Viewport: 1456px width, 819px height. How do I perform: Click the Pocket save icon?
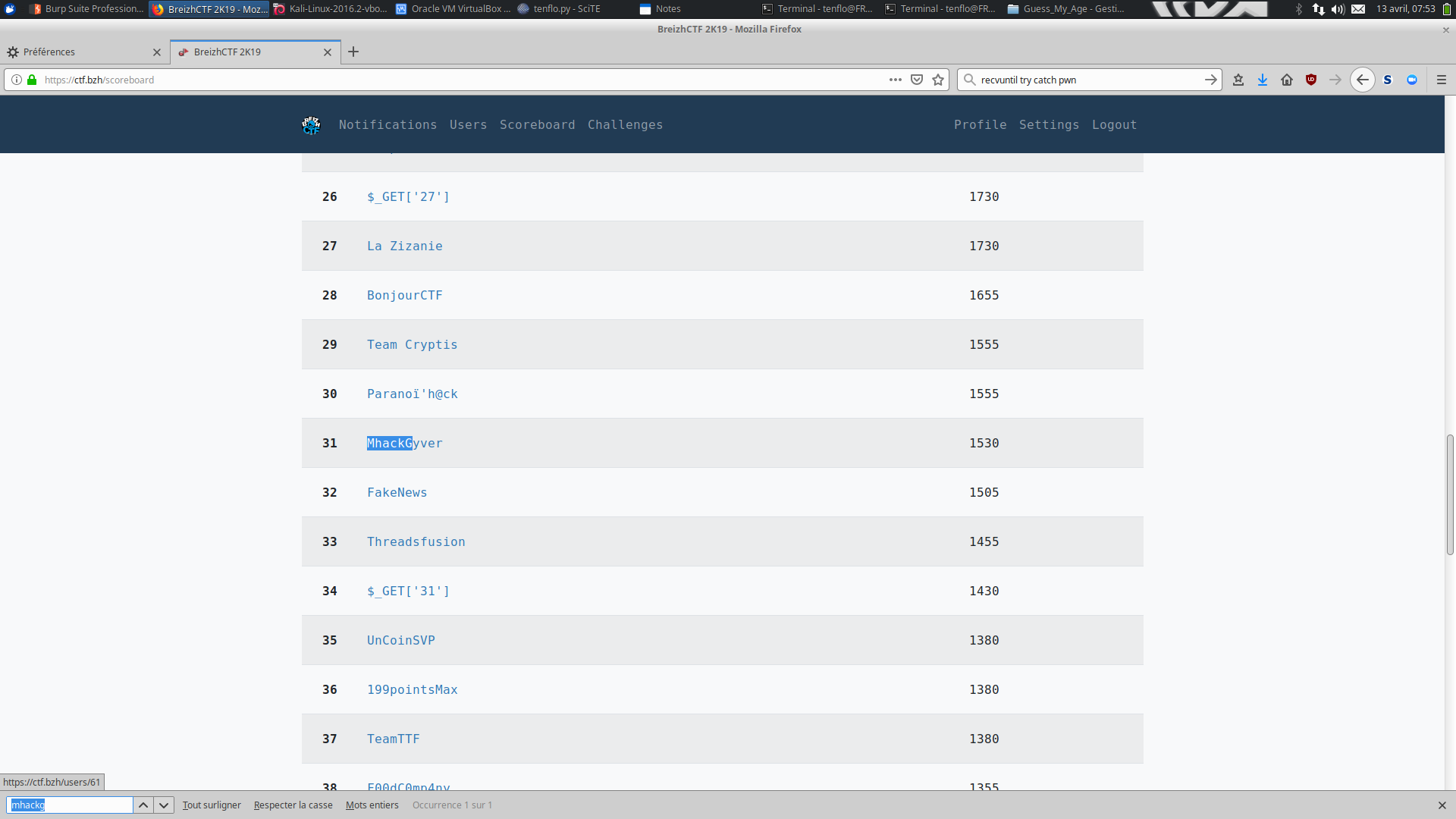[x=917, y=80]
